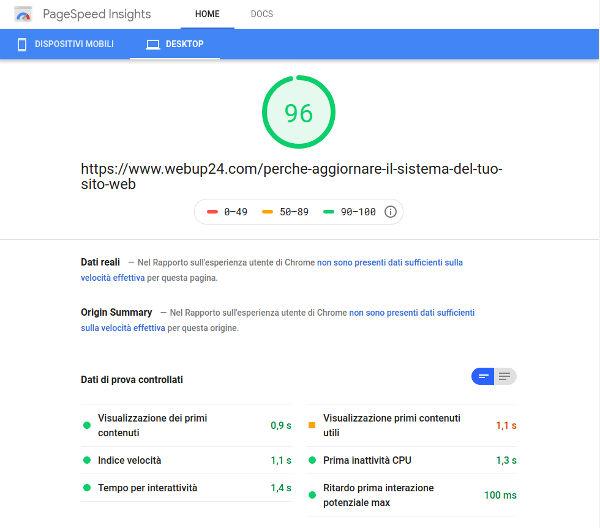
Task: Click green dot beside Tempo per interattività
Action: tap(87, 488)
